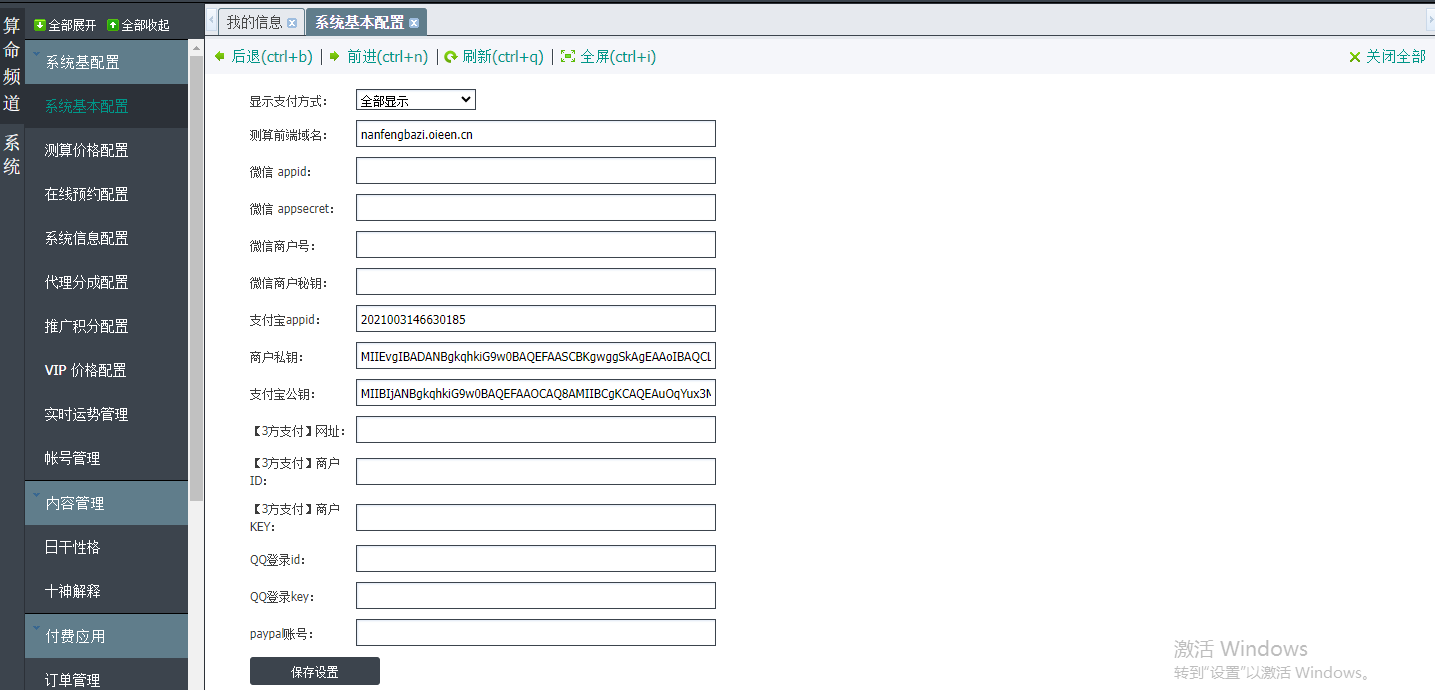Open 测算价格配置 in the sidebar

(87, 150)
